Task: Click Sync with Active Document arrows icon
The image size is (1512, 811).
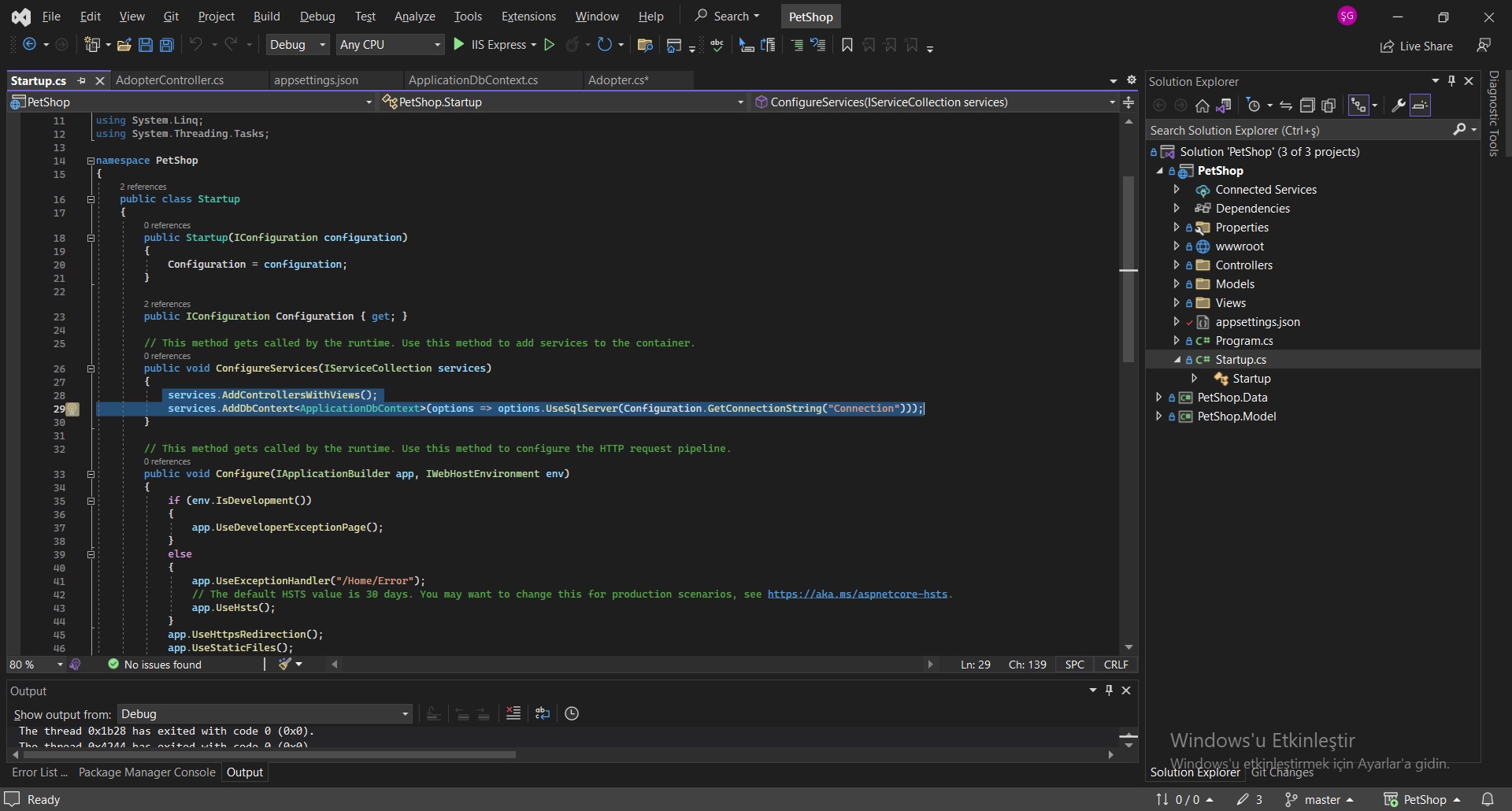Action: [x=1286, y=106]
